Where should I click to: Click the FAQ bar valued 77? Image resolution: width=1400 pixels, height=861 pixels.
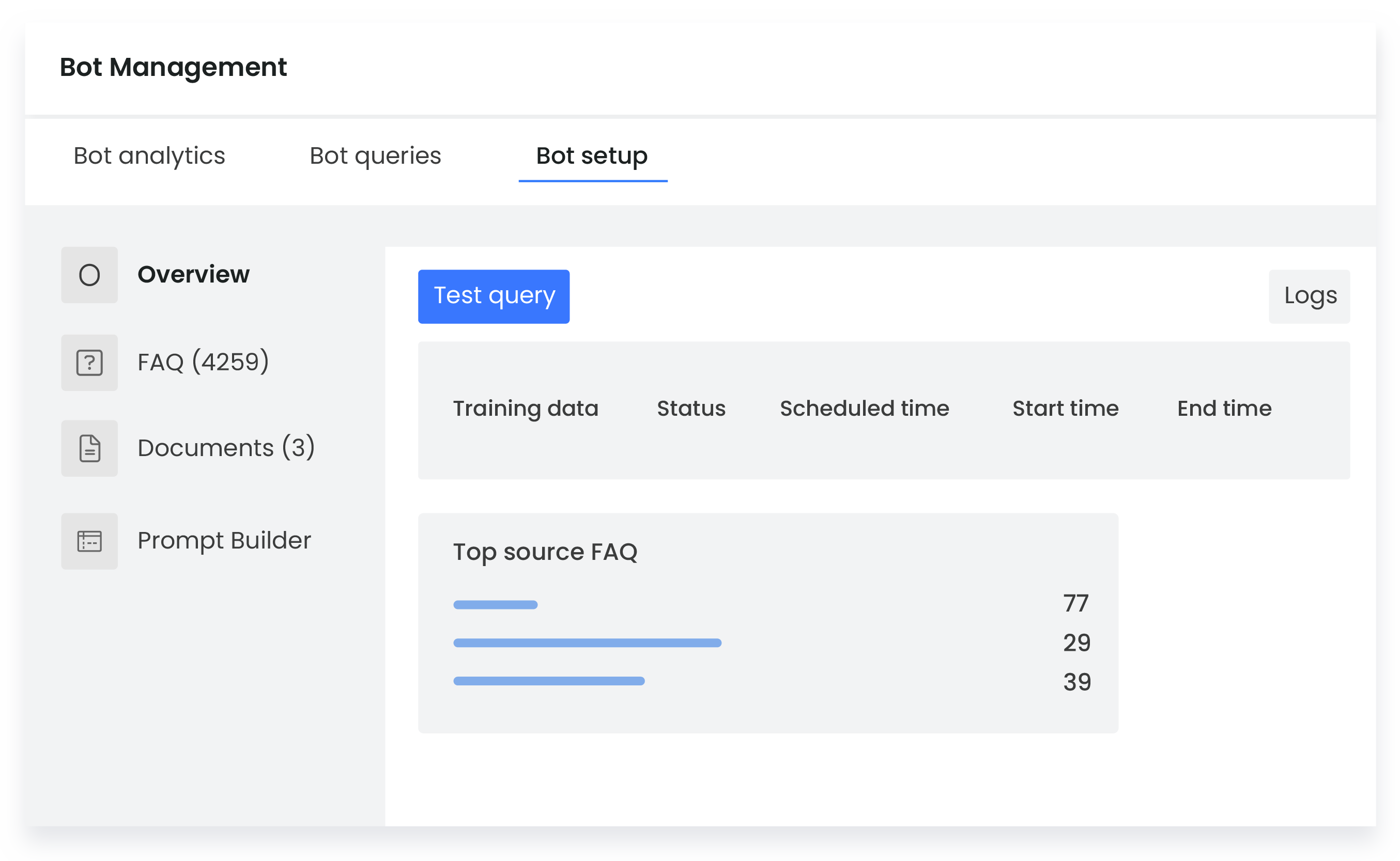(495, 605)
